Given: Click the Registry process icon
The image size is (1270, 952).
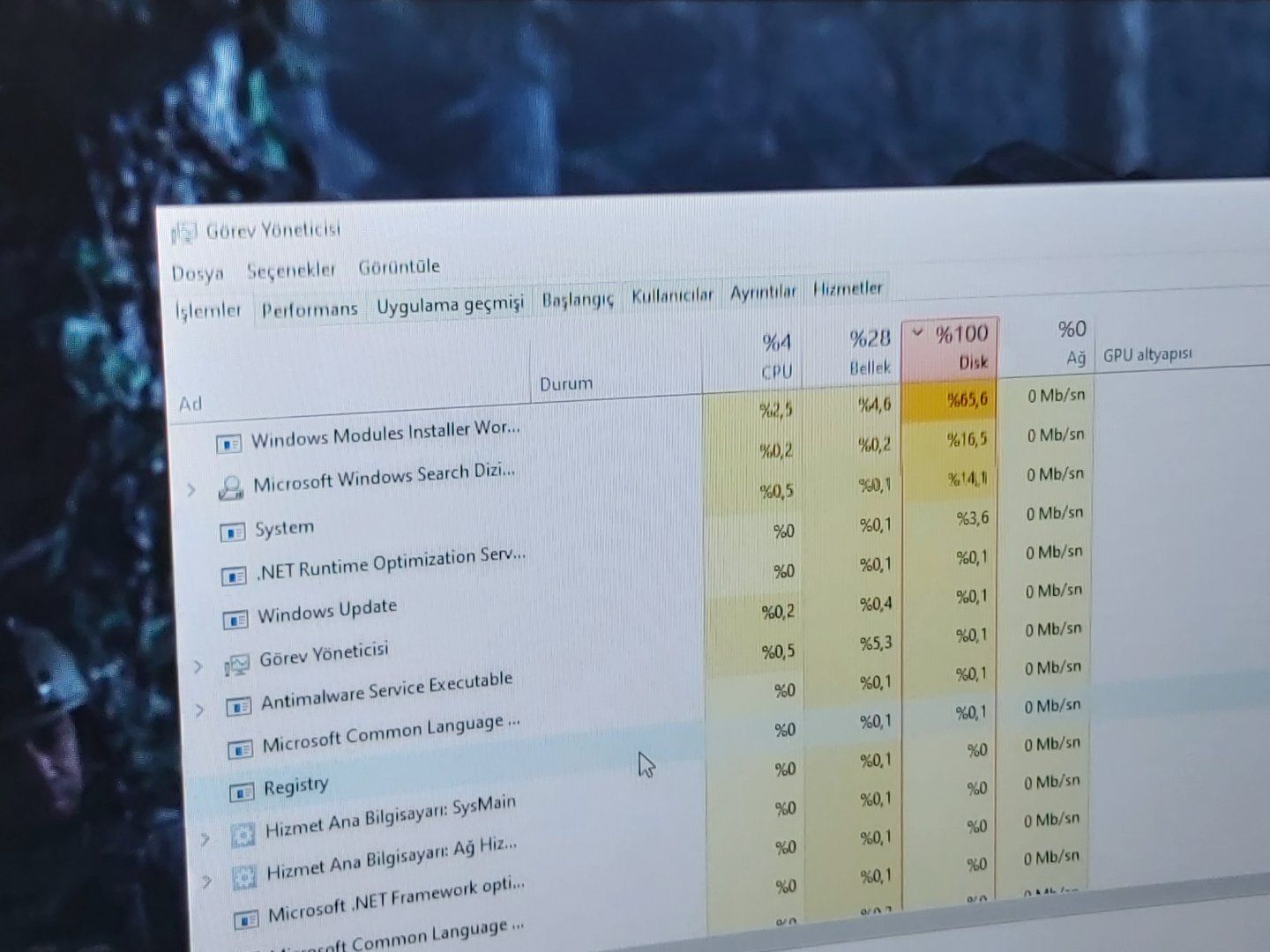Looking at the screenshot, I should pyautogui.click(x=242, y=792).
